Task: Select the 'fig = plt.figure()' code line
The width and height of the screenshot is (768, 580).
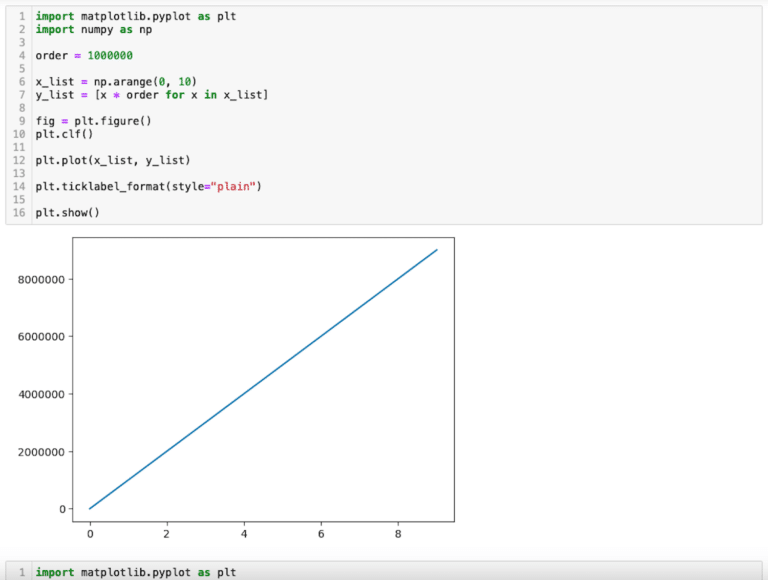Action: (x=93, y=121)
